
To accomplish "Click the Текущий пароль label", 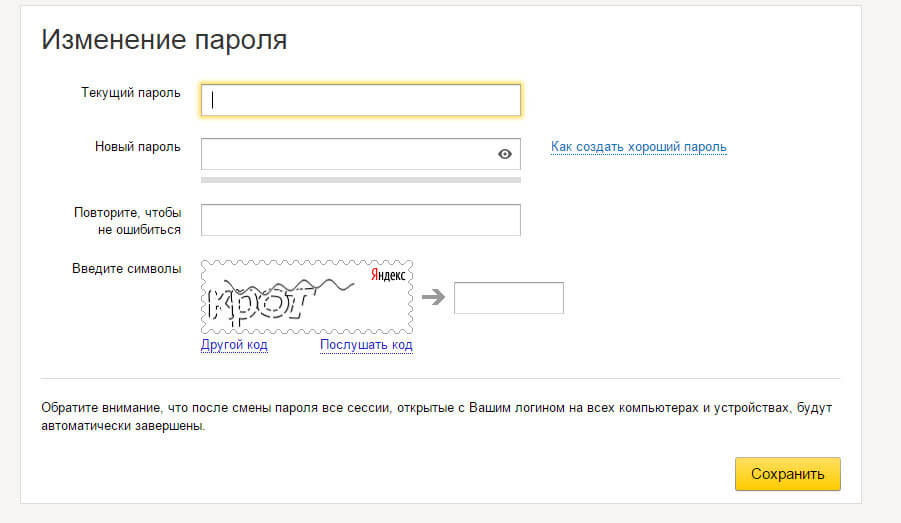I will tap(130, 93).
